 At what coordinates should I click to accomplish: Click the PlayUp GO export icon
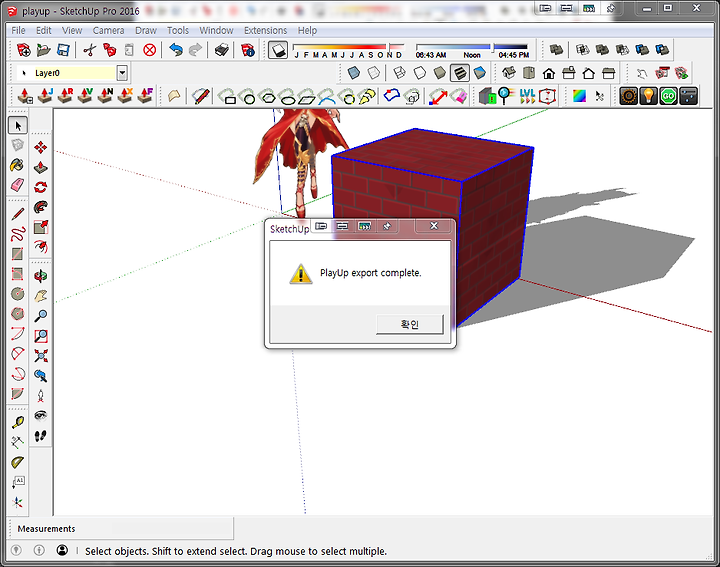tap(668, 96)
